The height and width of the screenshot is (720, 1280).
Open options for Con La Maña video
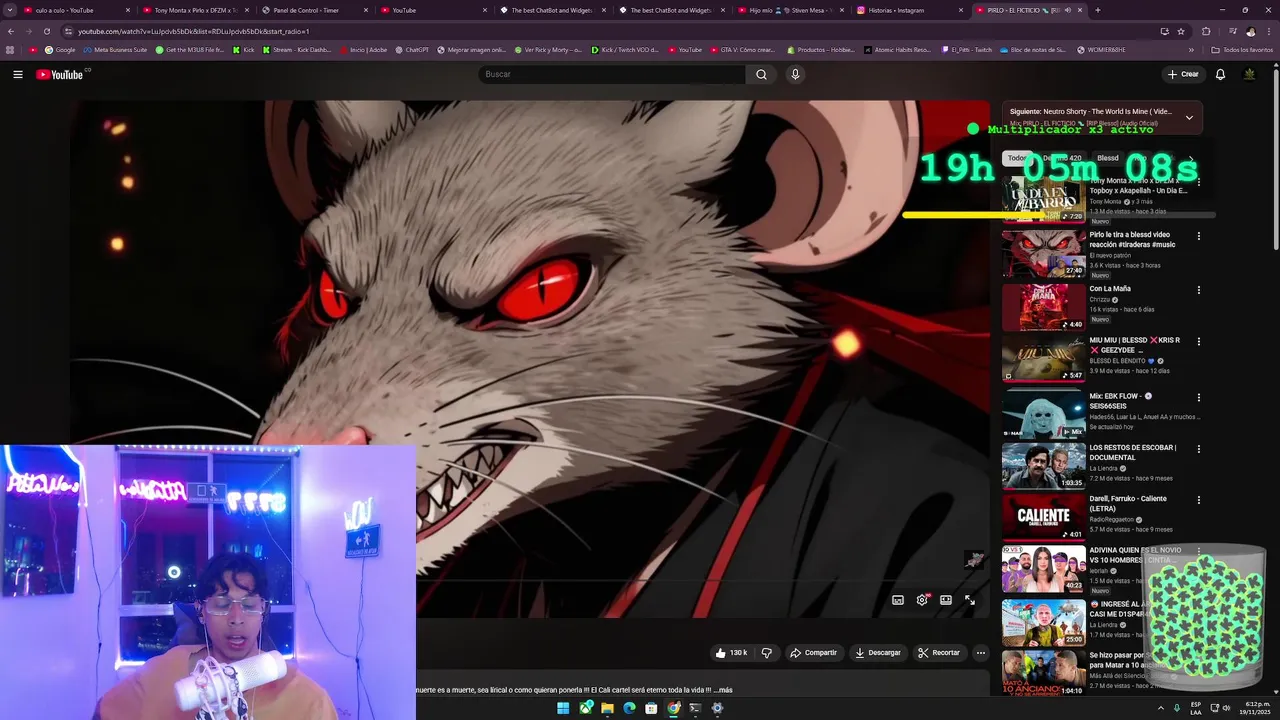click(x=1198, y=290)
